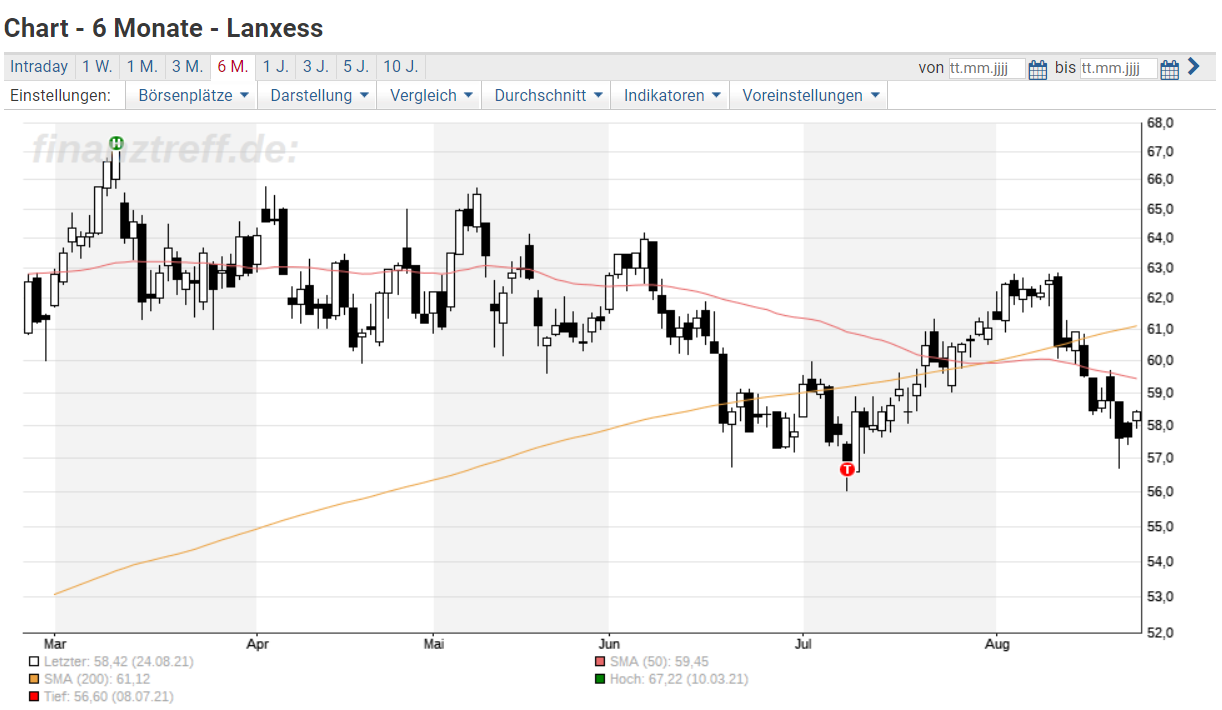Focus the 'bis' end date input field
This screenshot has height=710, width=1222.
(1118, 69)
